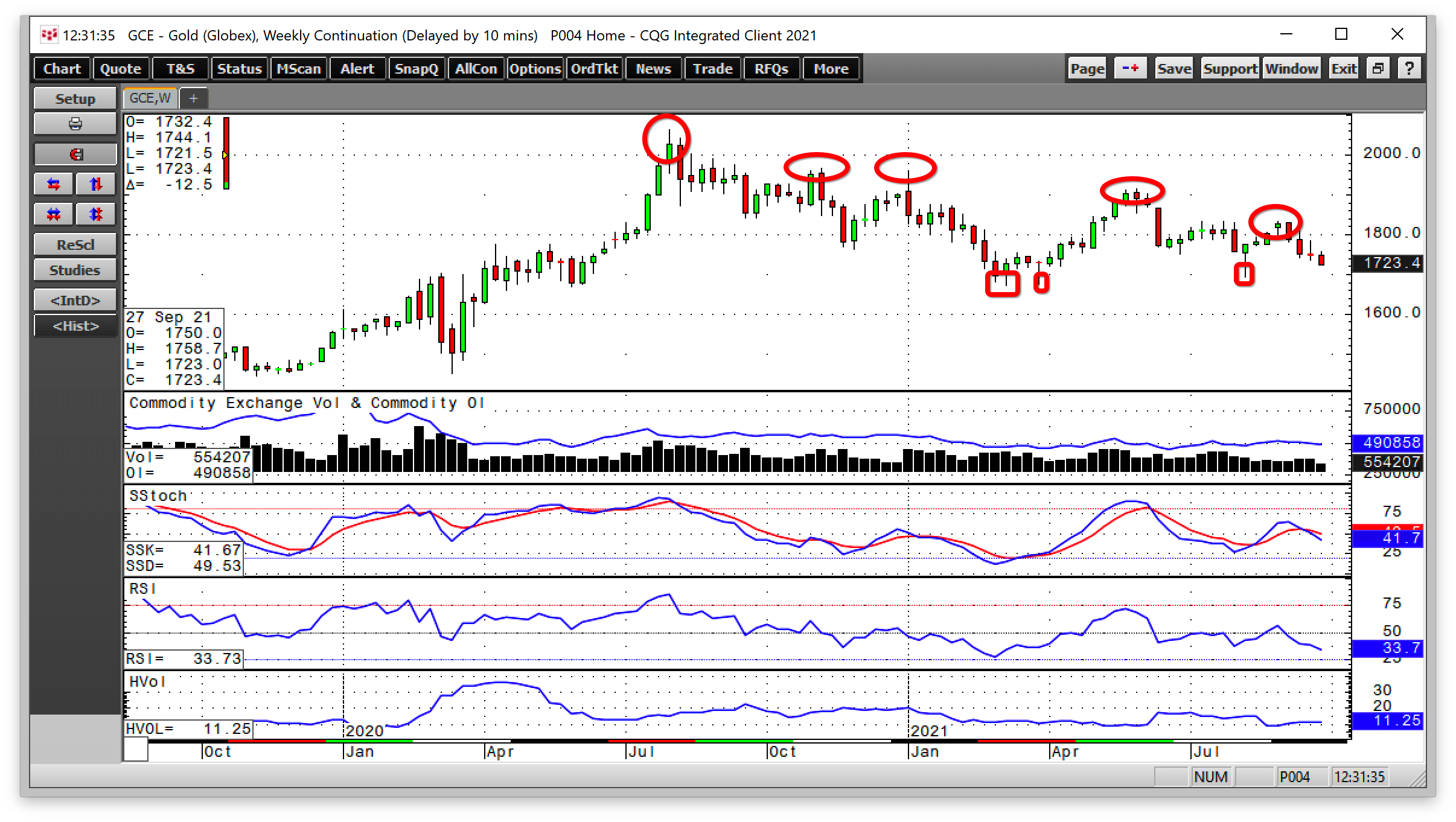Click the 27 Sep 21 bar data box
The height and width of the screenshot is (822, 1456).
click(174, 348)
